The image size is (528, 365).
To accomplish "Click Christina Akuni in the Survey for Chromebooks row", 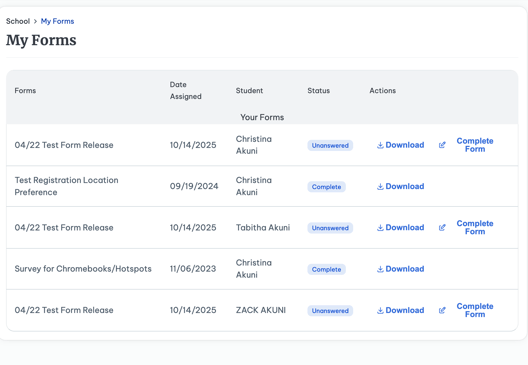I will coord(254,269).
